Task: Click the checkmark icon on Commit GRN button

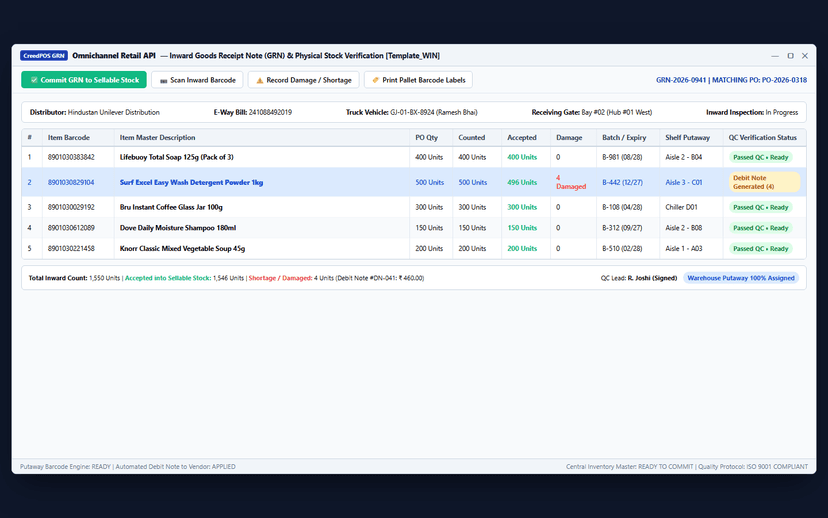Action: point(34,80)
